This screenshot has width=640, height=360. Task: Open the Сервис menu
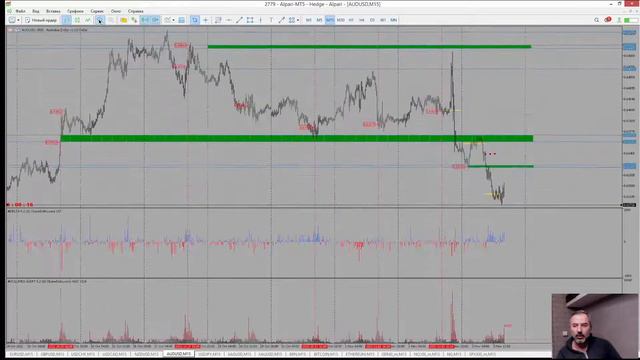coord(97,11)
